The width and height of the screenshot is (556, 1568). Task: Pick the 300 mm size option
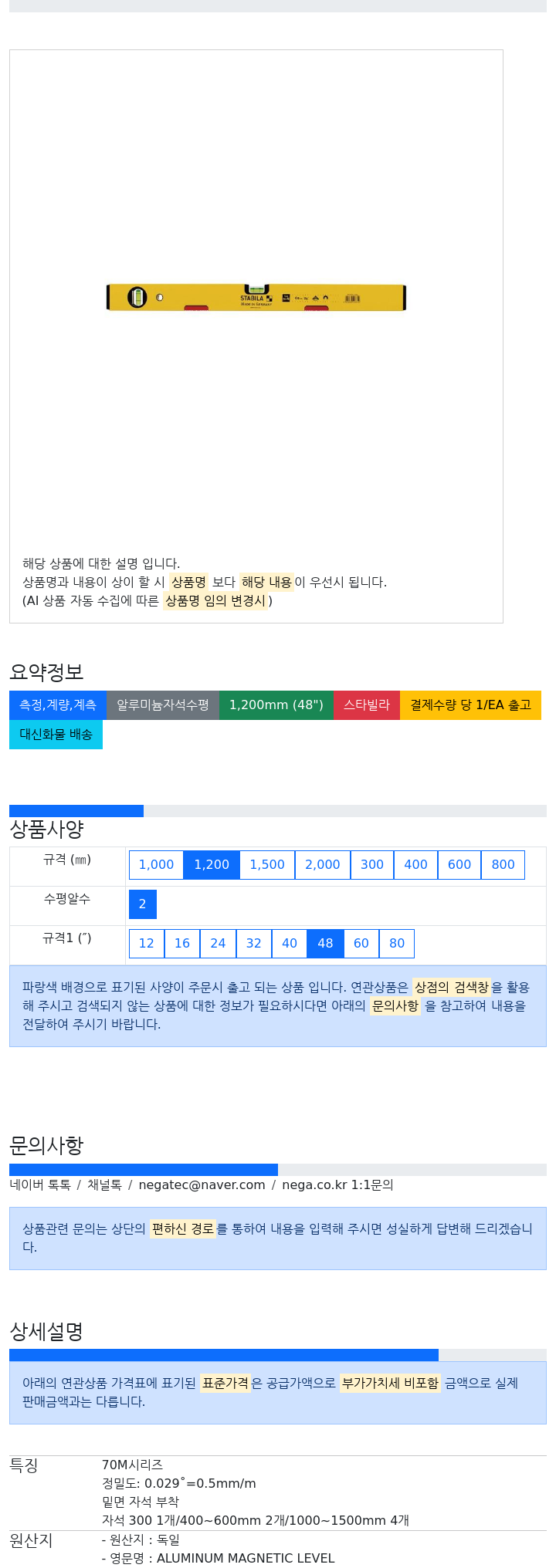click(x=372, y=865)
